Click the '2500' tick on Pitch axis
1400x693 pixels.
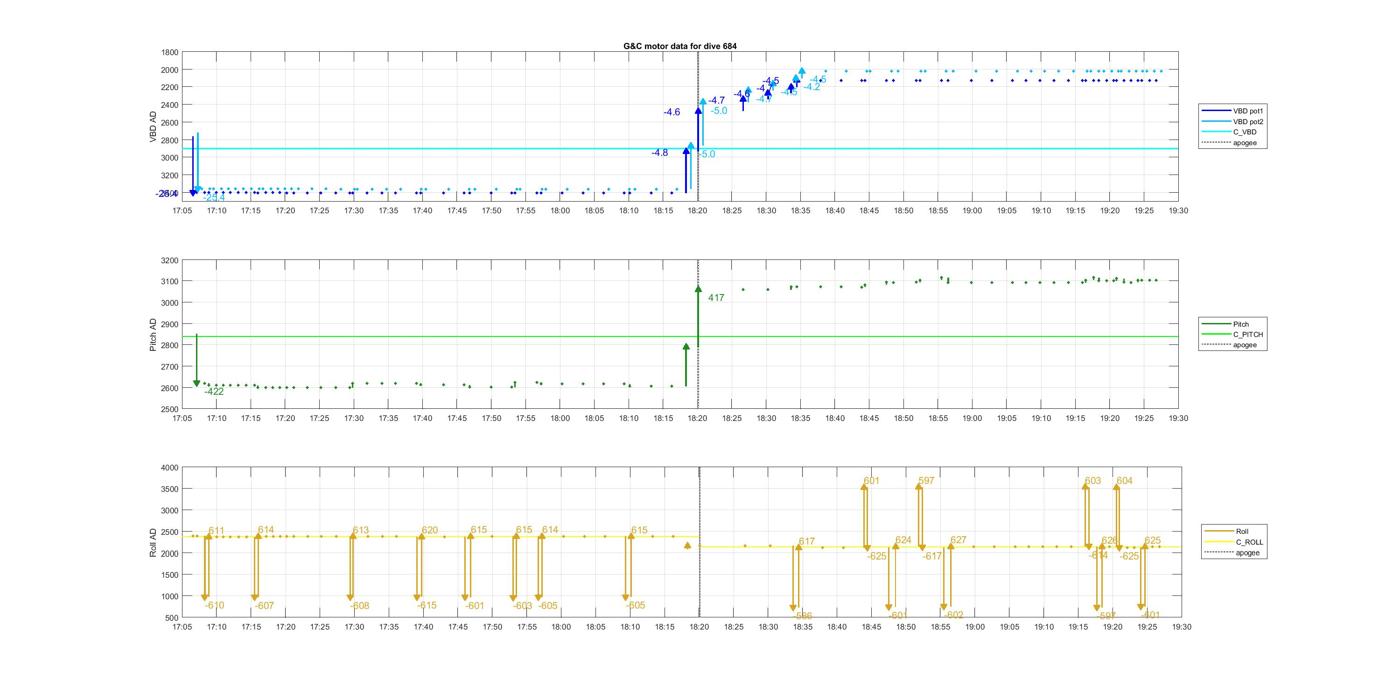point(169,409)
